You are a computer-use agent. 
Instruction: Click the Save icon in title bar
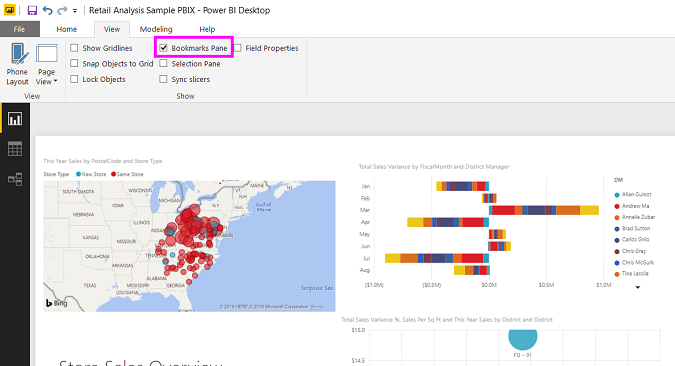point(32,10)
